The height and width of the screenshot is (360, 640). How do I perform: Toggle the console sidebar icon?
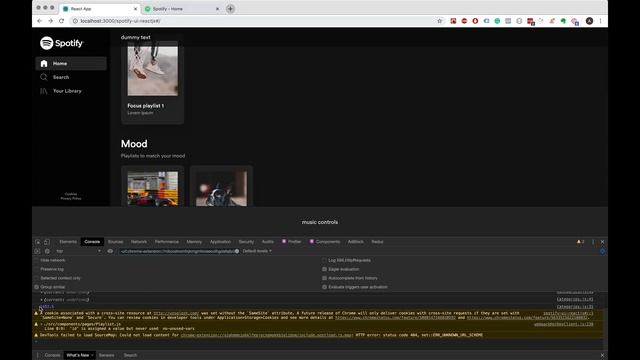[x=37, y=251]
